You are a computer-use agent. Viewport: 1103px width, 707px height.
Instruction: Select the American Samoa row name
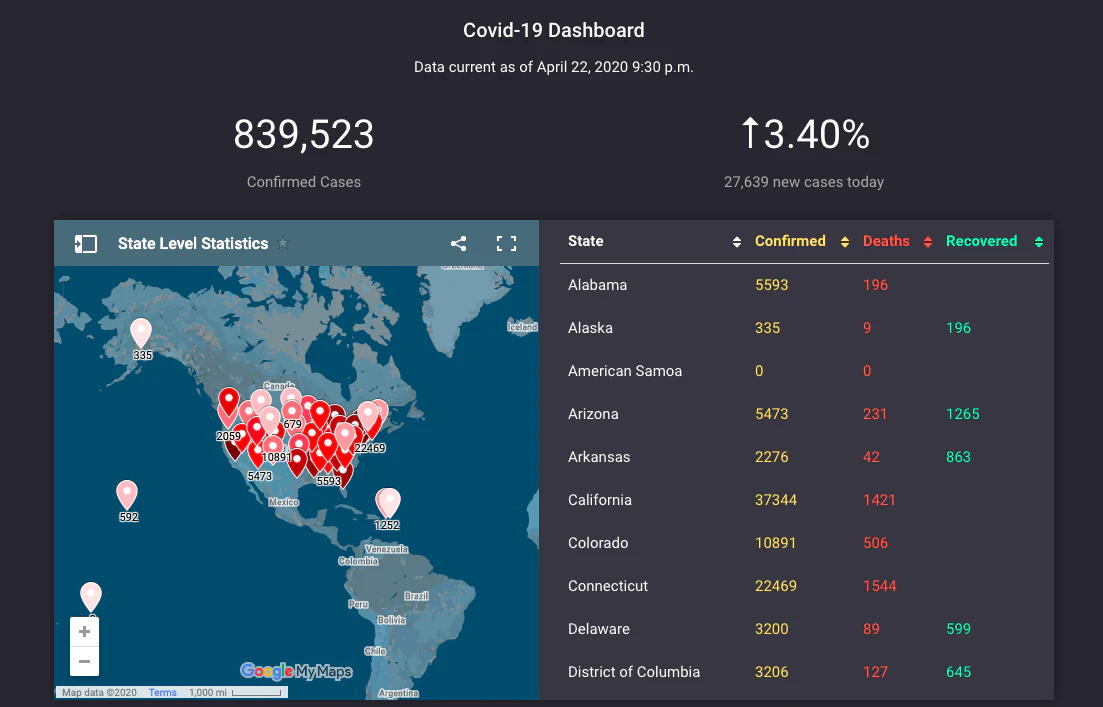pyautogui.click(x=625, y=371)
